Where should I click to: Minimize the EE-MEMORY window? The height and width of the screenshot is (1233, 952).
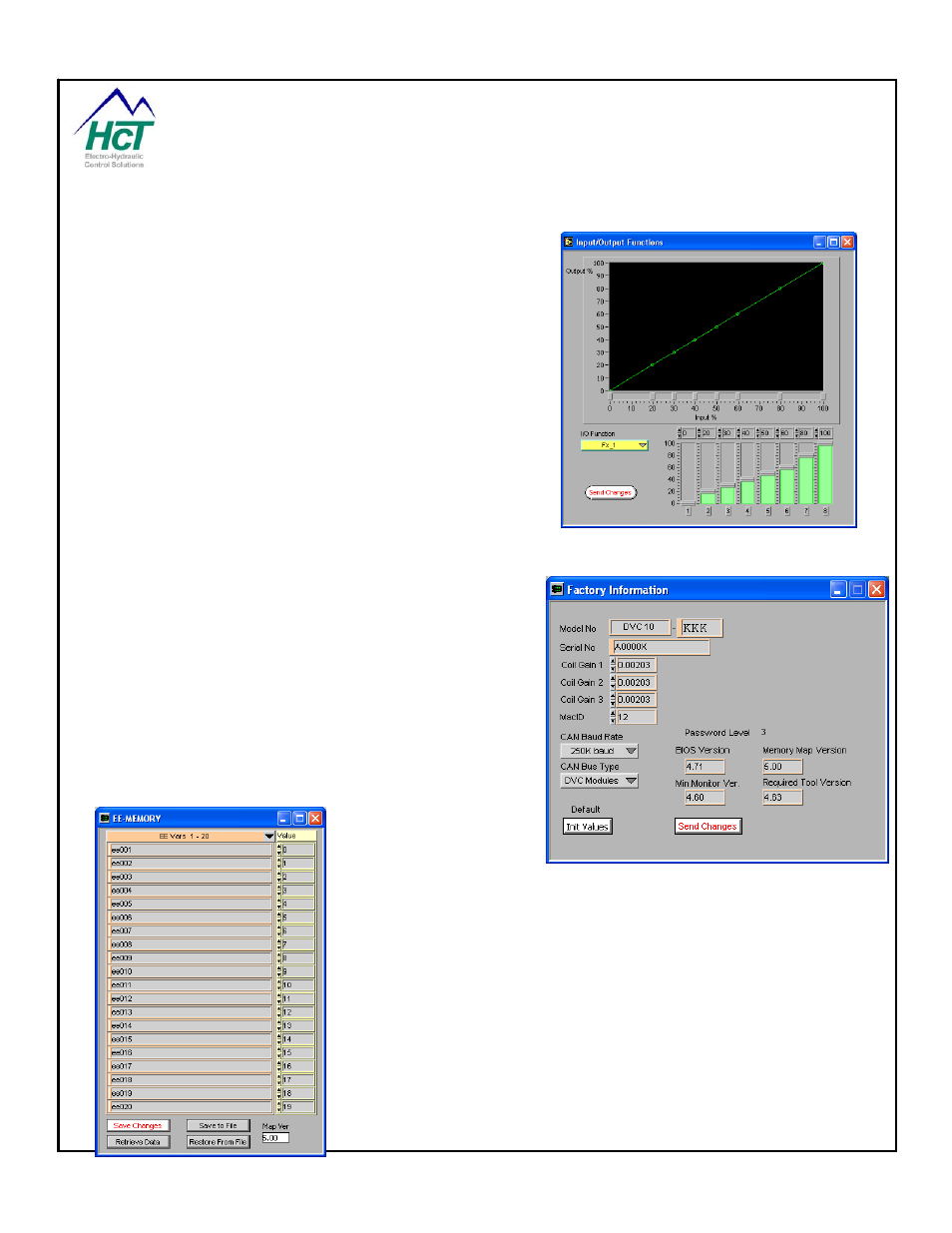click(x=283, y=818)
